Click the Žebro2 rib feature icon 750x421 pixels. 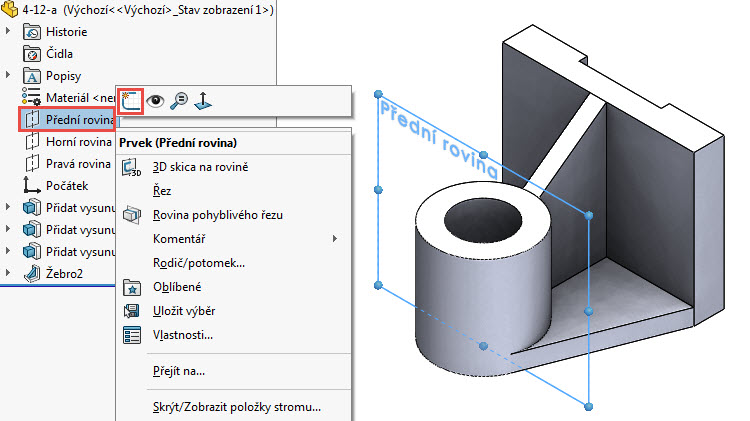coord(32,274)
